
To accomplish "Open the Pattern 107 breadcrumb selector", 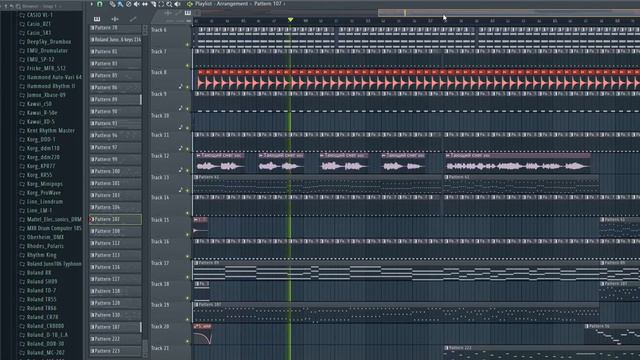I will [x=268, y=4].
